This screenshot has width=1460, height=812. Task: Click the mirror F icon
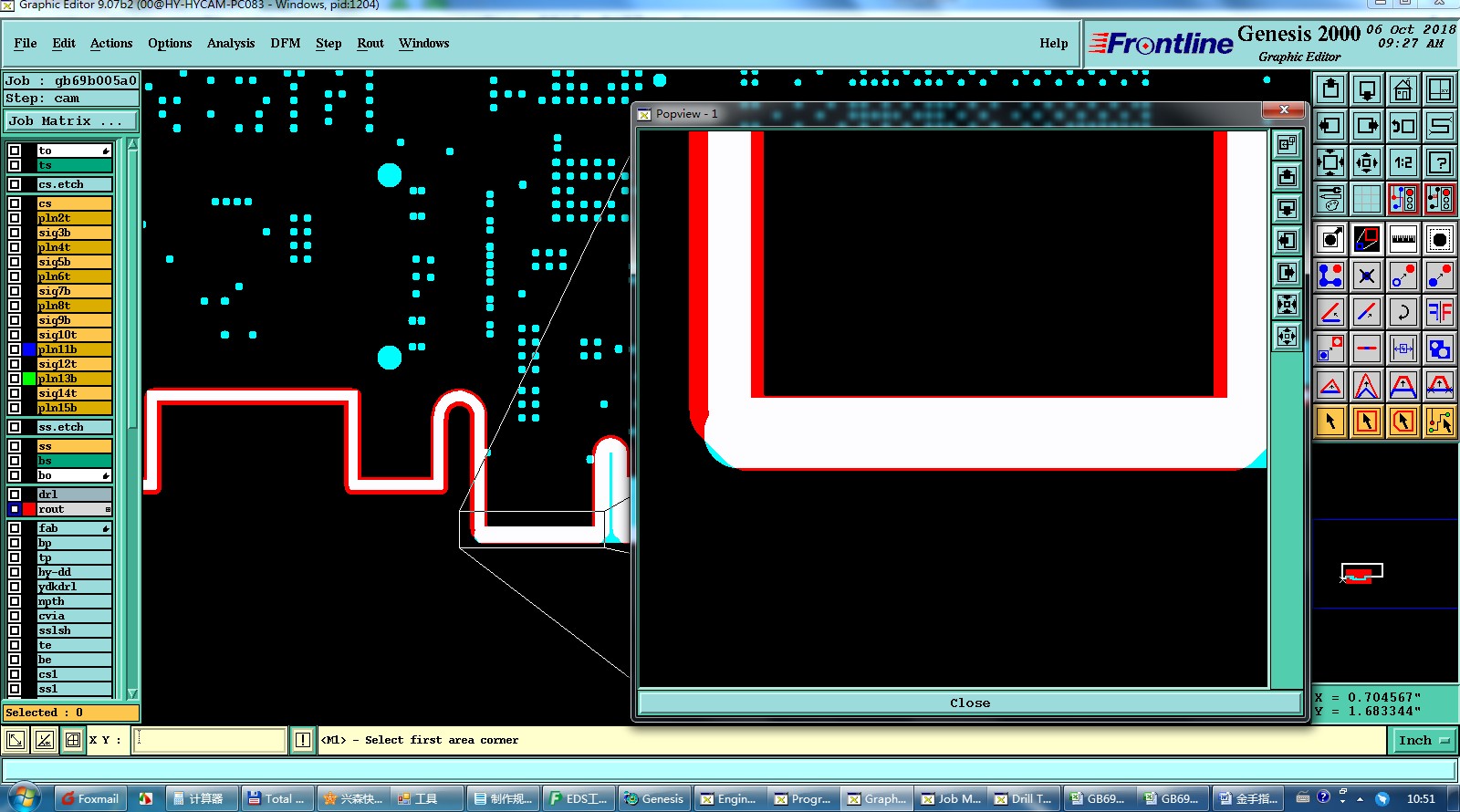[1440, 312]
